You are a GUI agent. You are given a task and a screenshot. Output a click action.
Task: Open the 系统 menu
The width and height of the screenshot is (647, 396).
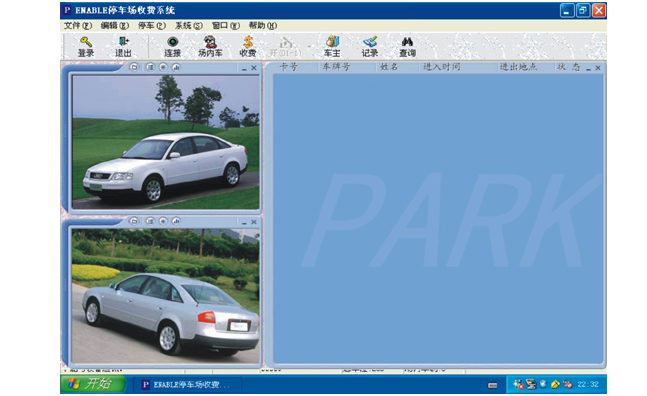(x=189, y=26)
